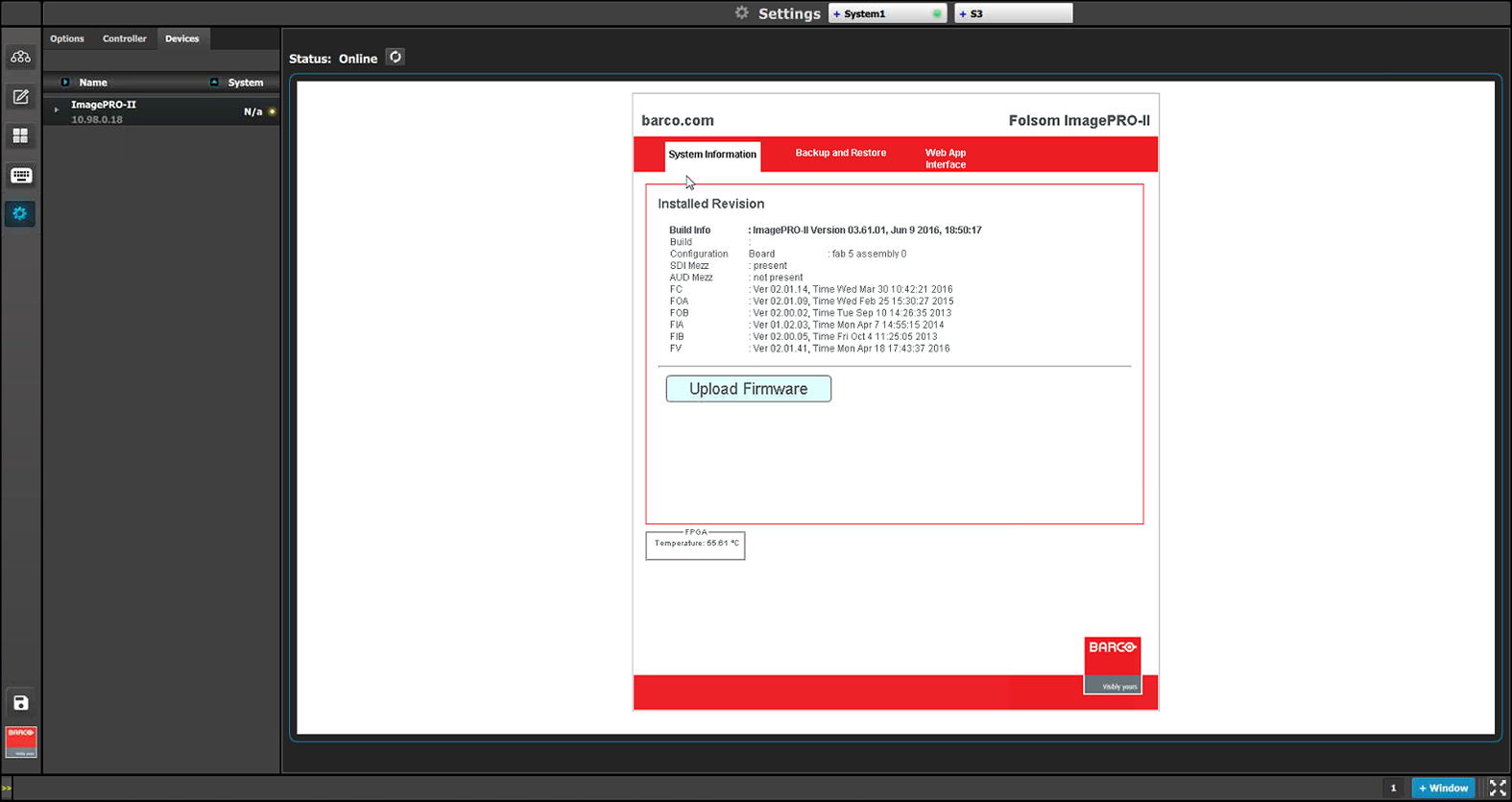The width and height of the screenshot is (1512, 802).
Task: Click the Name column header
Action: pos(93,83)
